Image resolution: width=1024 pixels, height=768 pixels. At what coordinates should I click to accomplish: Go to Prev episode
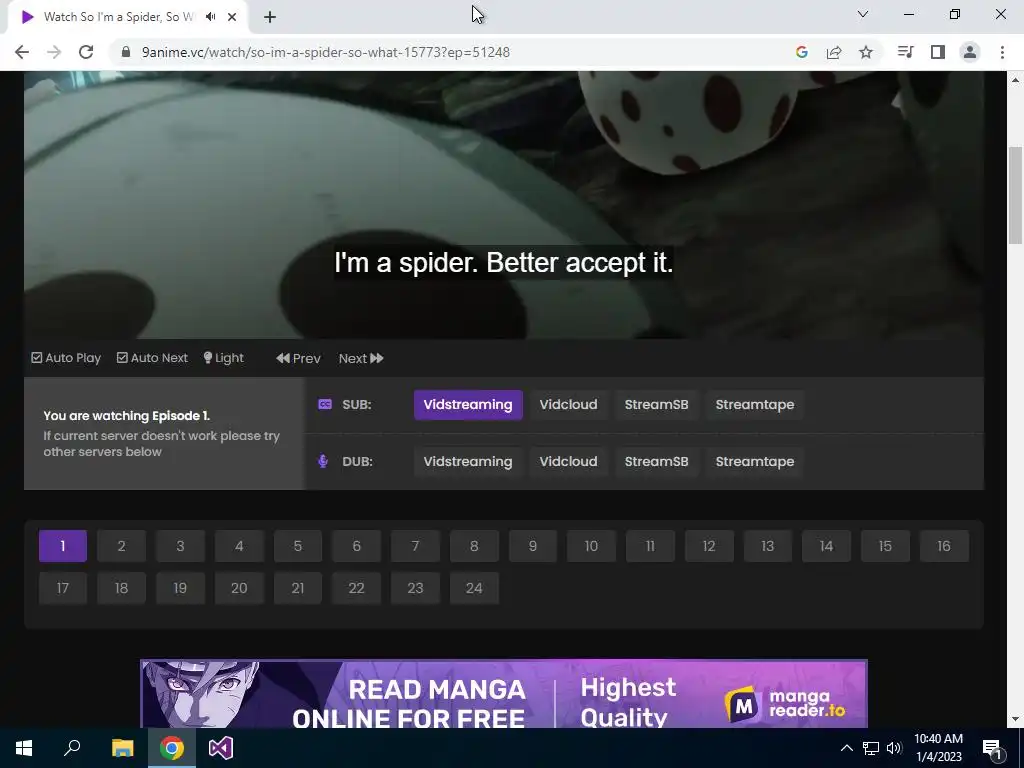click(x=298, y=358)
